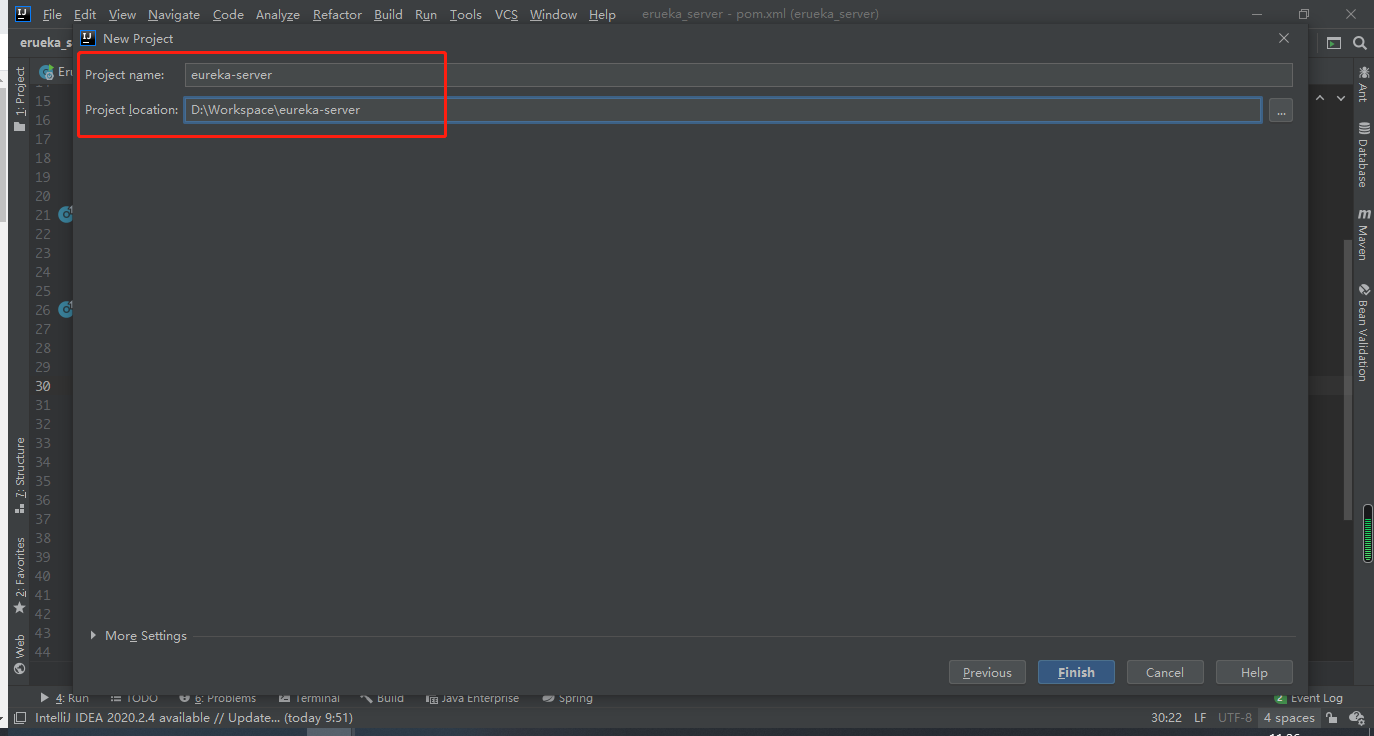This screenshot has height=736, width=1374.
Task: Jump to previous highlighted error arrow
Action: [x=1320, y=98]
